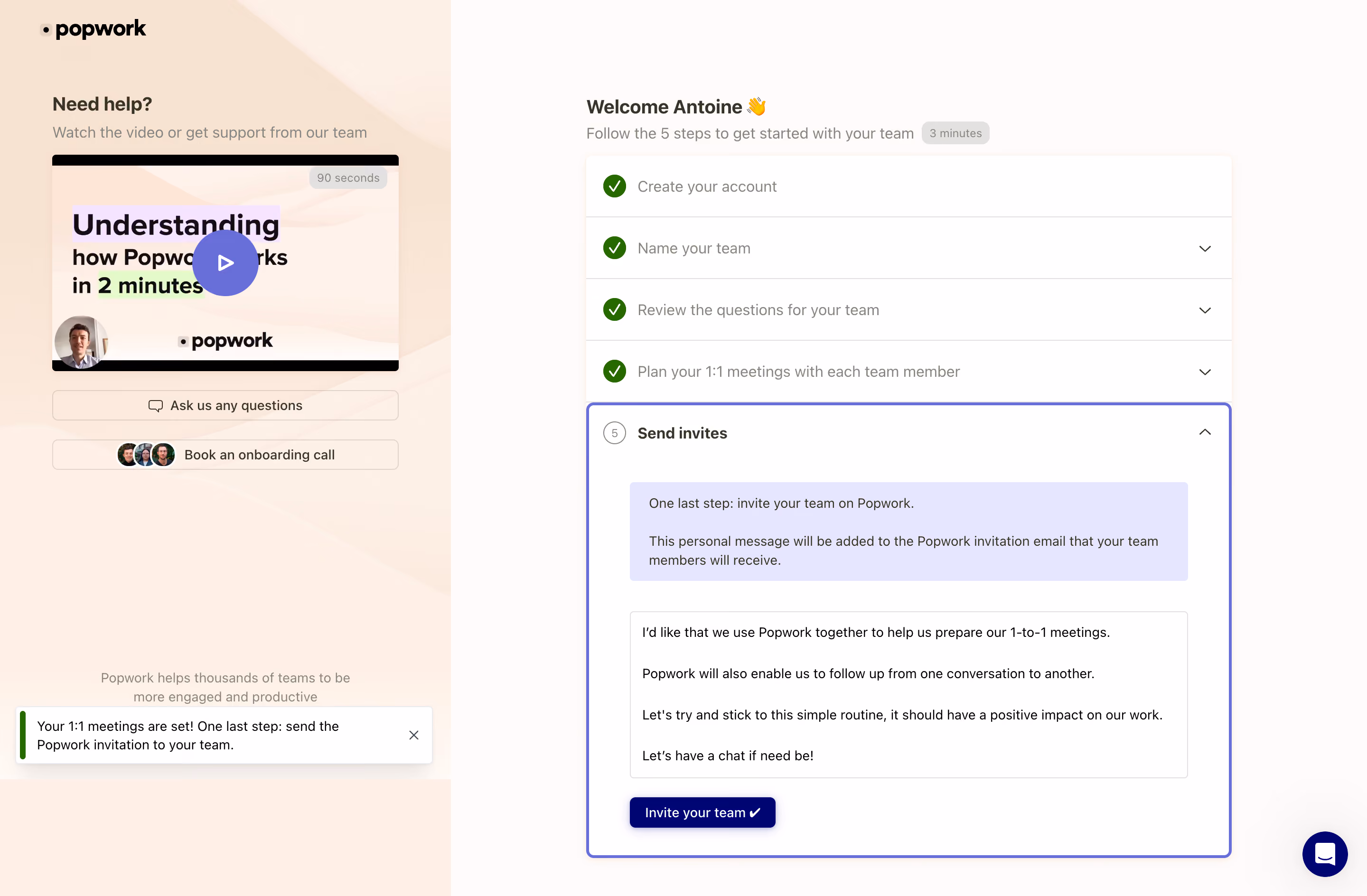The image size is (1367, 896).
Task: Click the step 5 number circle
Action: 615,433
